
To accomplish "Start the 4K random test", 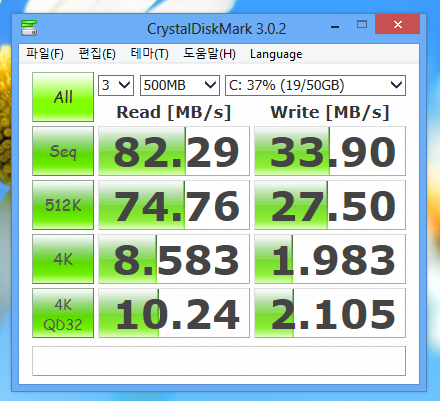I will [x=63, y=259].
